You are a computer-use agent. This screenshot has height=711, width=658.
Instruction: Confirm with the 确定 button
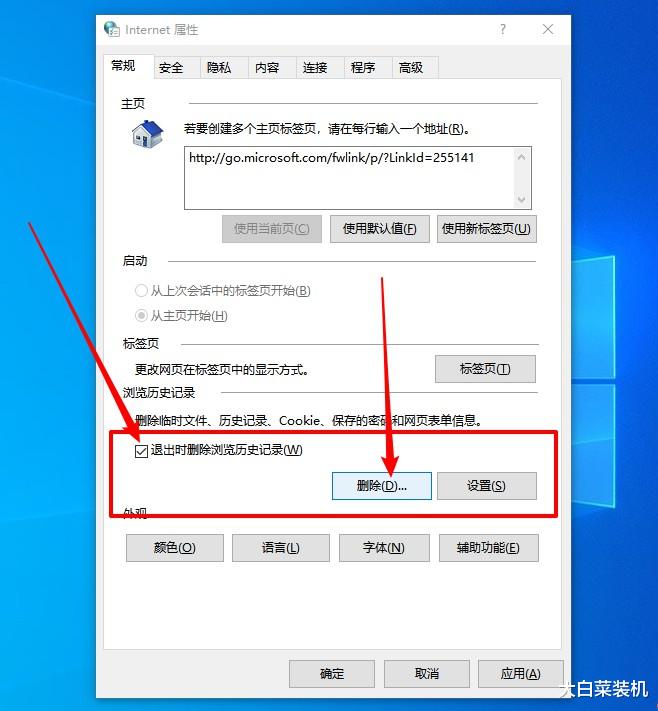[332, 674]
